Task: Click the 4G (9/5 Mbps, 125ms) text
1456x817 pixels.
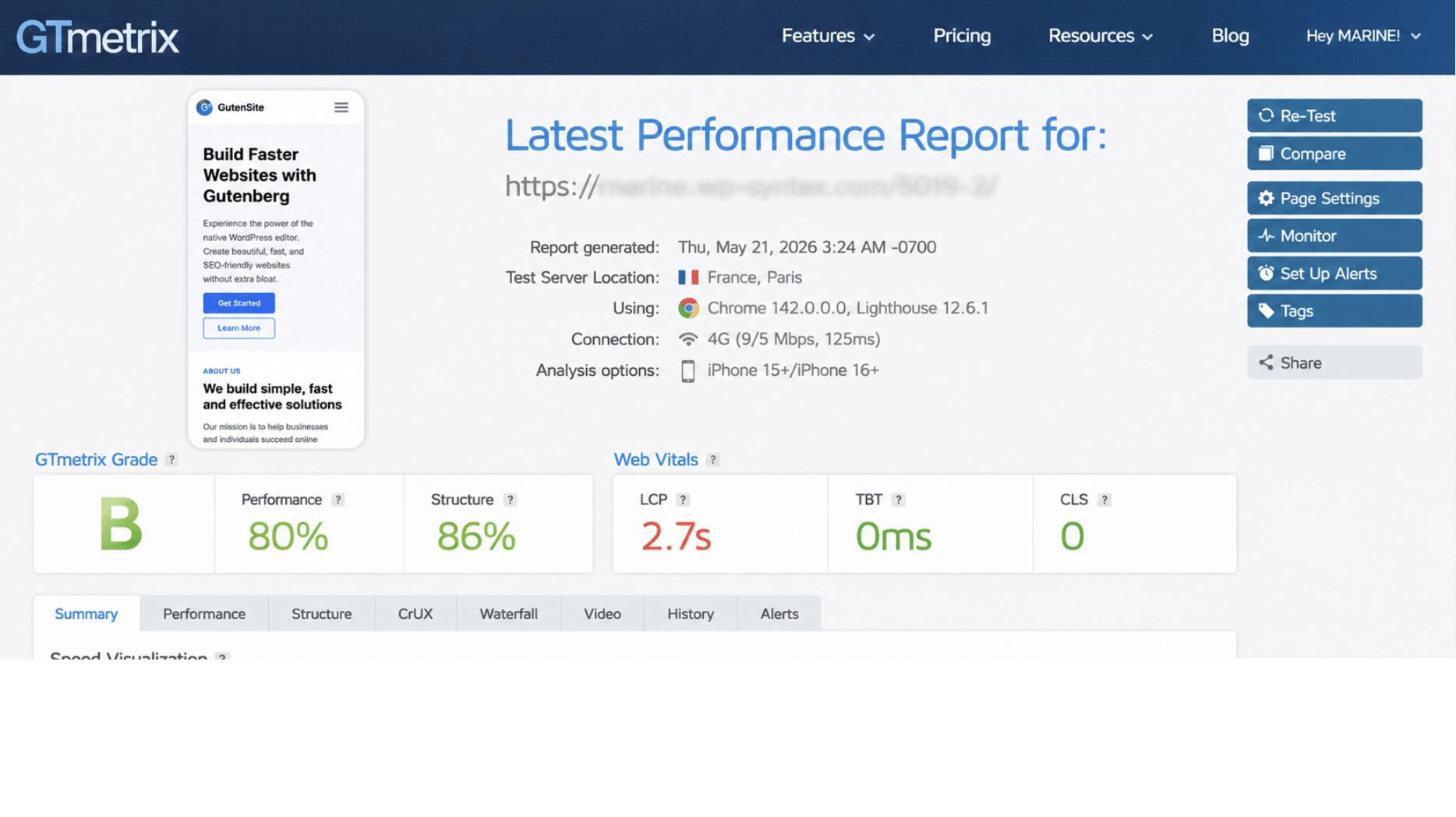Action: 793,339
